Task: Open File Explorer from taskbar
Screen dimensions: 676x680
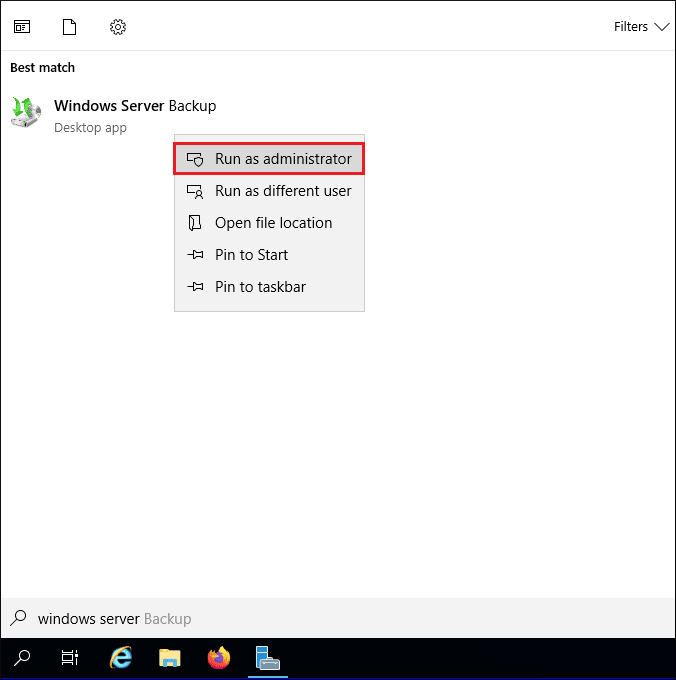Action: pyautogui.click(x=170, y=658)
